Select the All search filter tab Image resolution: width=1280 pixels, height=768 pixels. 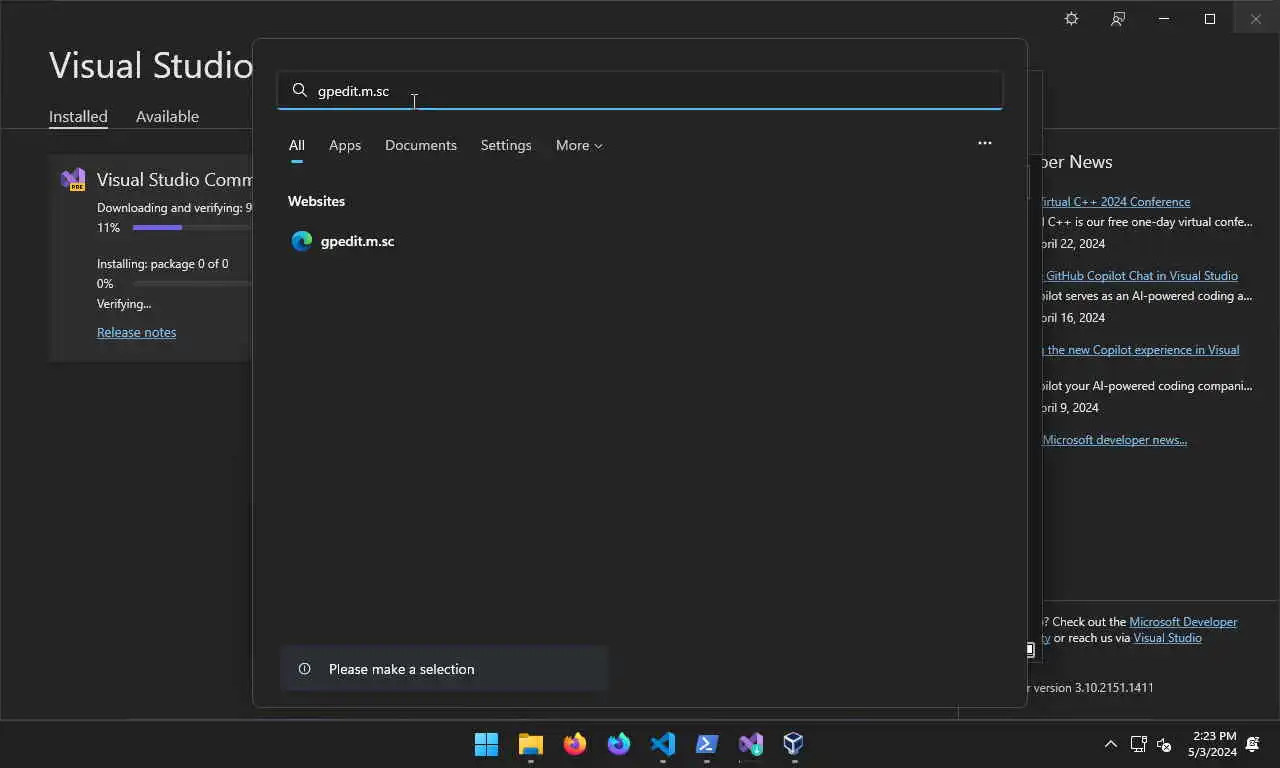coord(297,145)
